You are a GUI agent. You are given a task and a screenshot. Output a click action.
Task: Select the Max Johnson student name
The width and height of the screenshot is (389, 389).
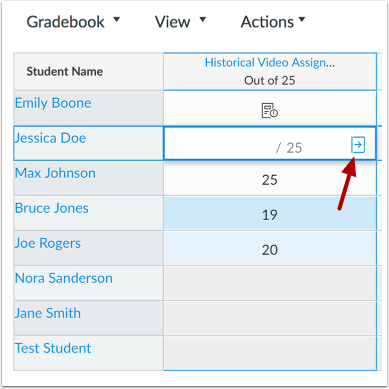(x=55, y=173)
